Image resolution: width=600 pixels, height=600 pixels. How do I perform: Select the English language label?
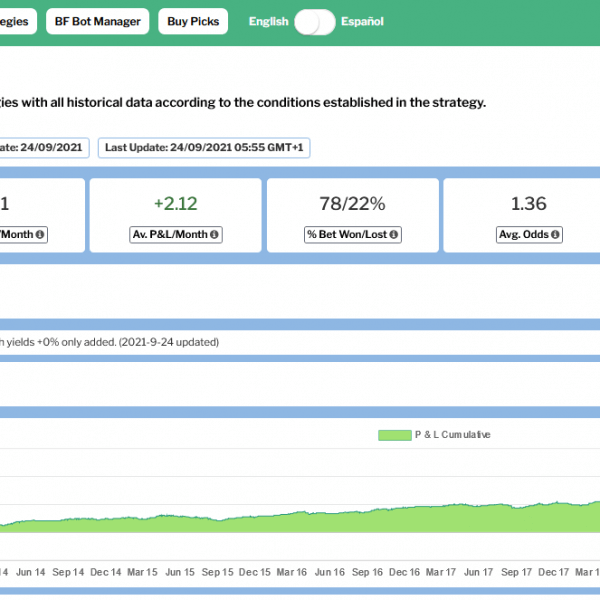point(269,21)
